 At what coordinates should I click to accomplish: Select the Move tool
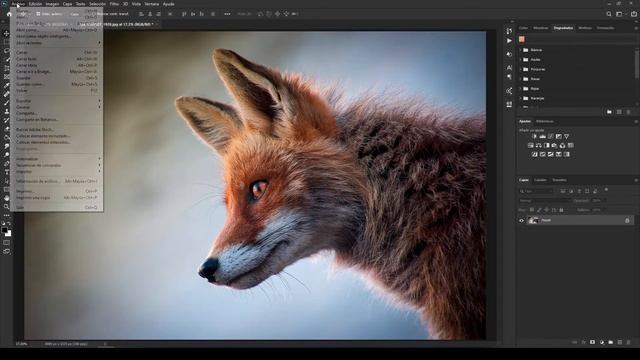[7, 33]
